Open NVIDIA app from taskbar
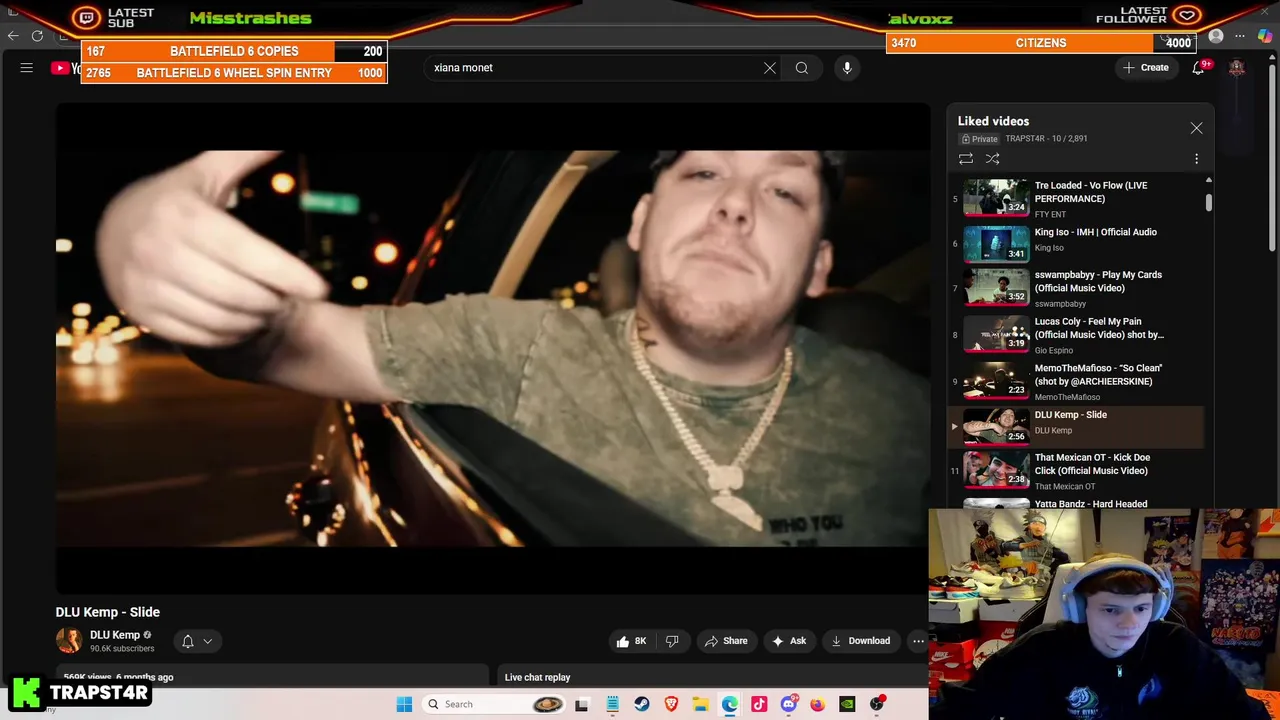The height and width of the screenshot is (720, 1280). 847,704
